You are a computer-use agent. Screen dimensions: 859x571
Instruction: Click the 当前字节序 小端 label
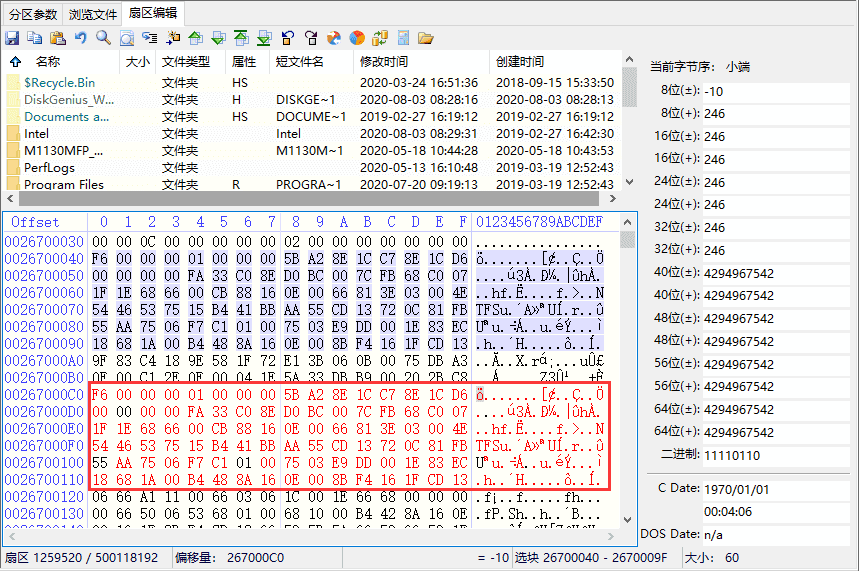(x=700, y=67)
